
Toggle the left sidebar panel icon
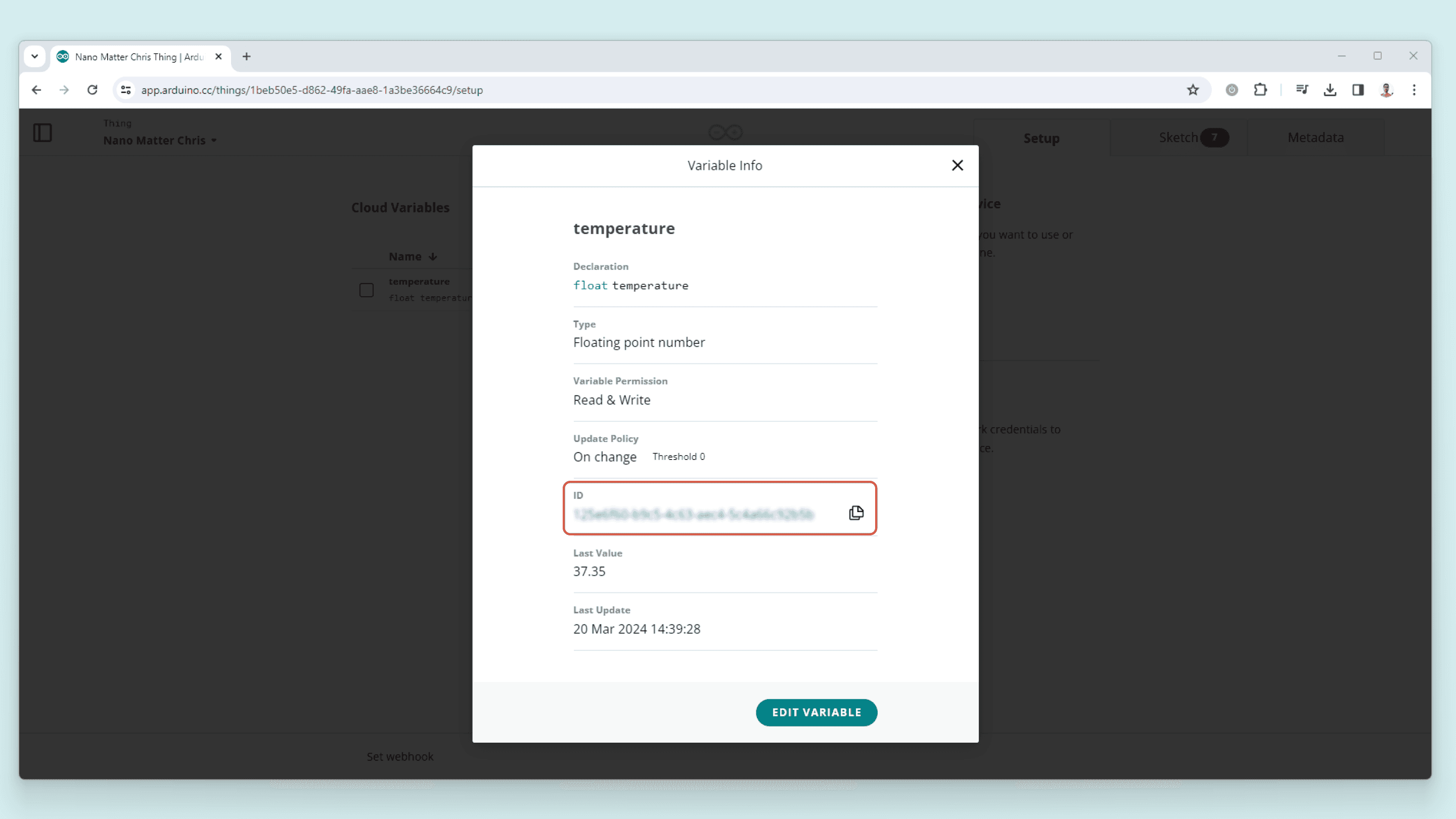coord(42,133)
